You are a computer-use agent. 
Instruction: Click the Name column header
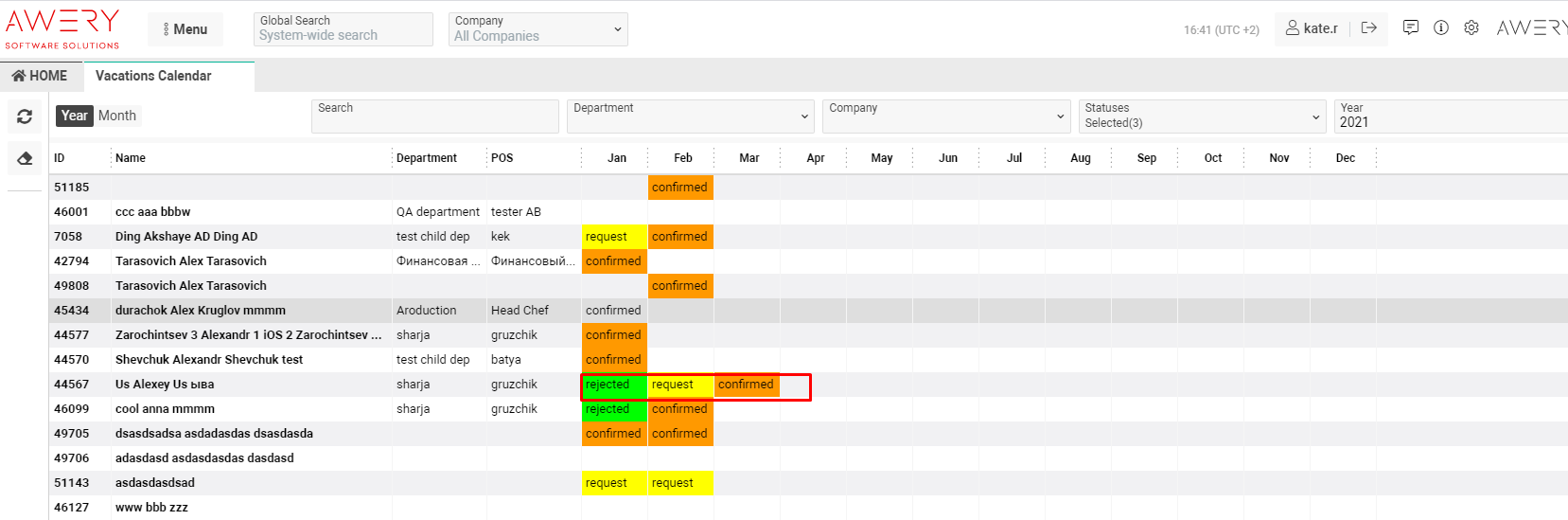tap(131, 158)
